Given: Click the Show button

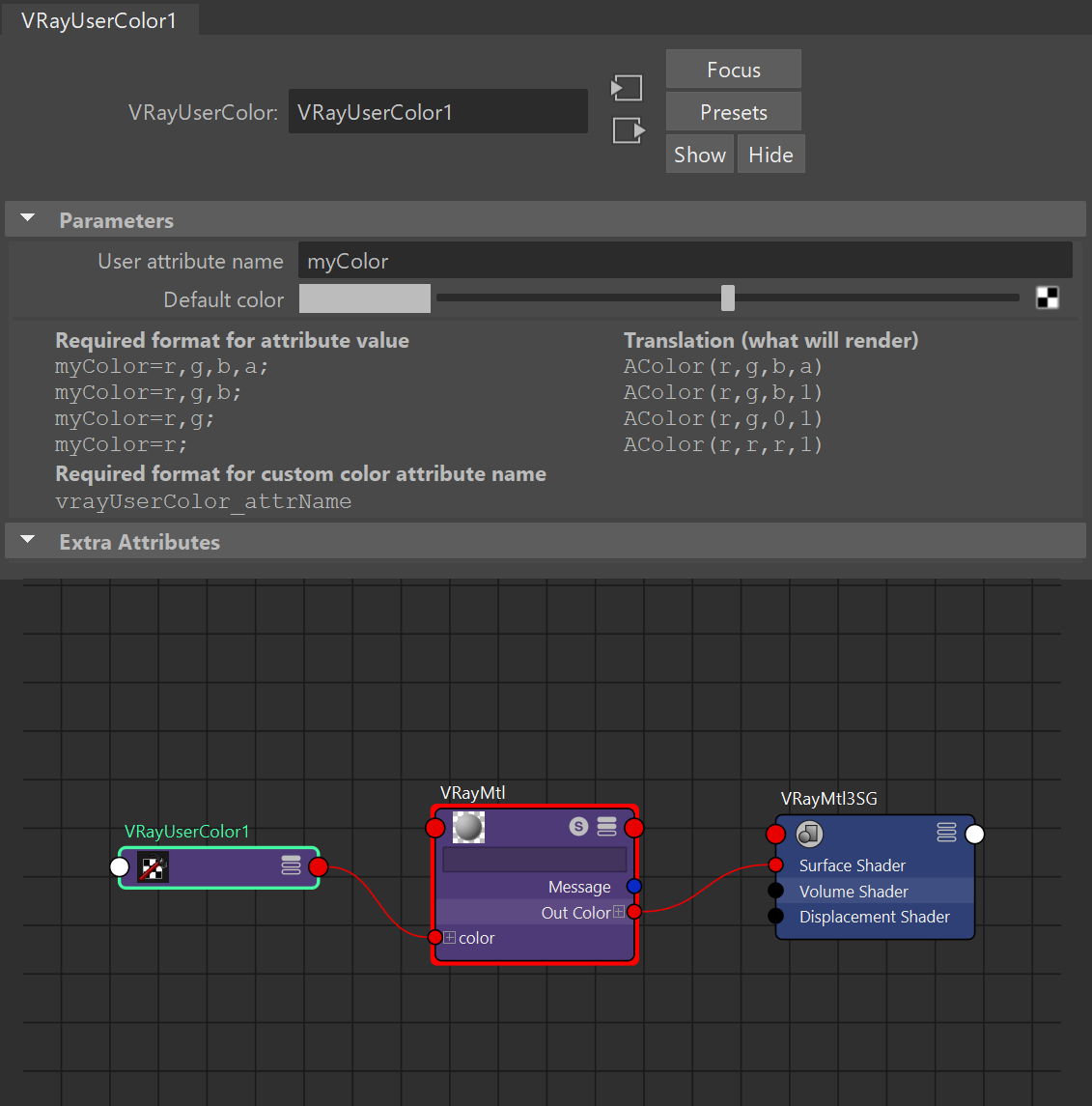Looking at the screenshot, I should click(700, 154).
